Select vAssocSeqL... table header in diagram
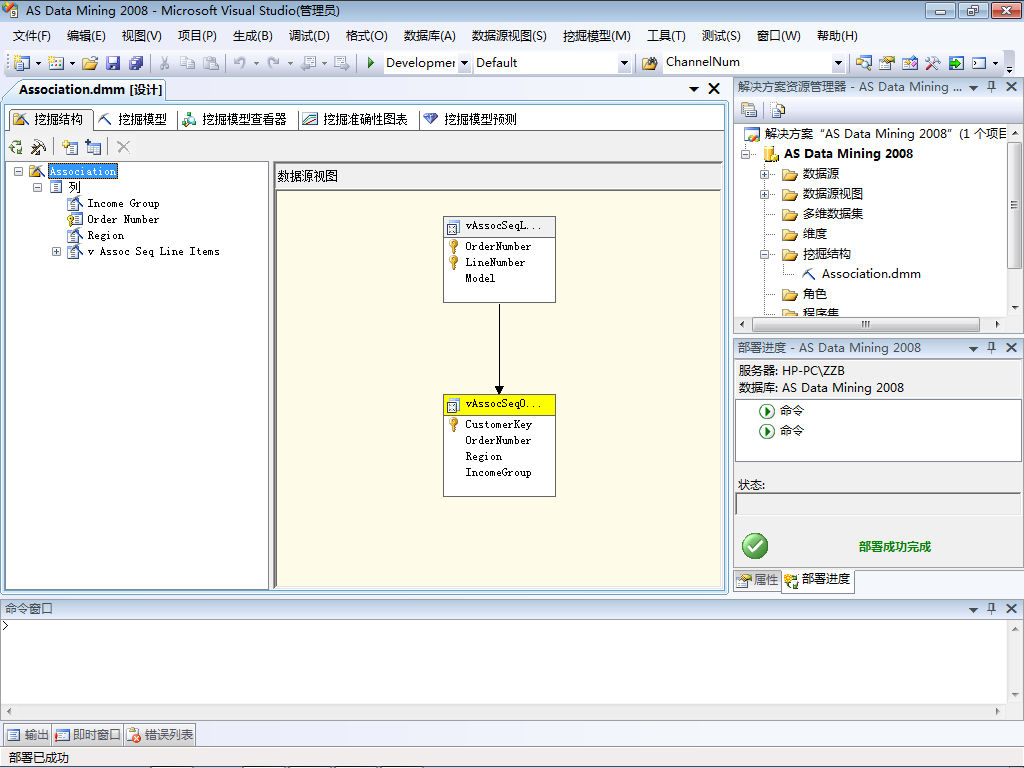The height and width of the screenshot is (768, 1024). (500, 227)
